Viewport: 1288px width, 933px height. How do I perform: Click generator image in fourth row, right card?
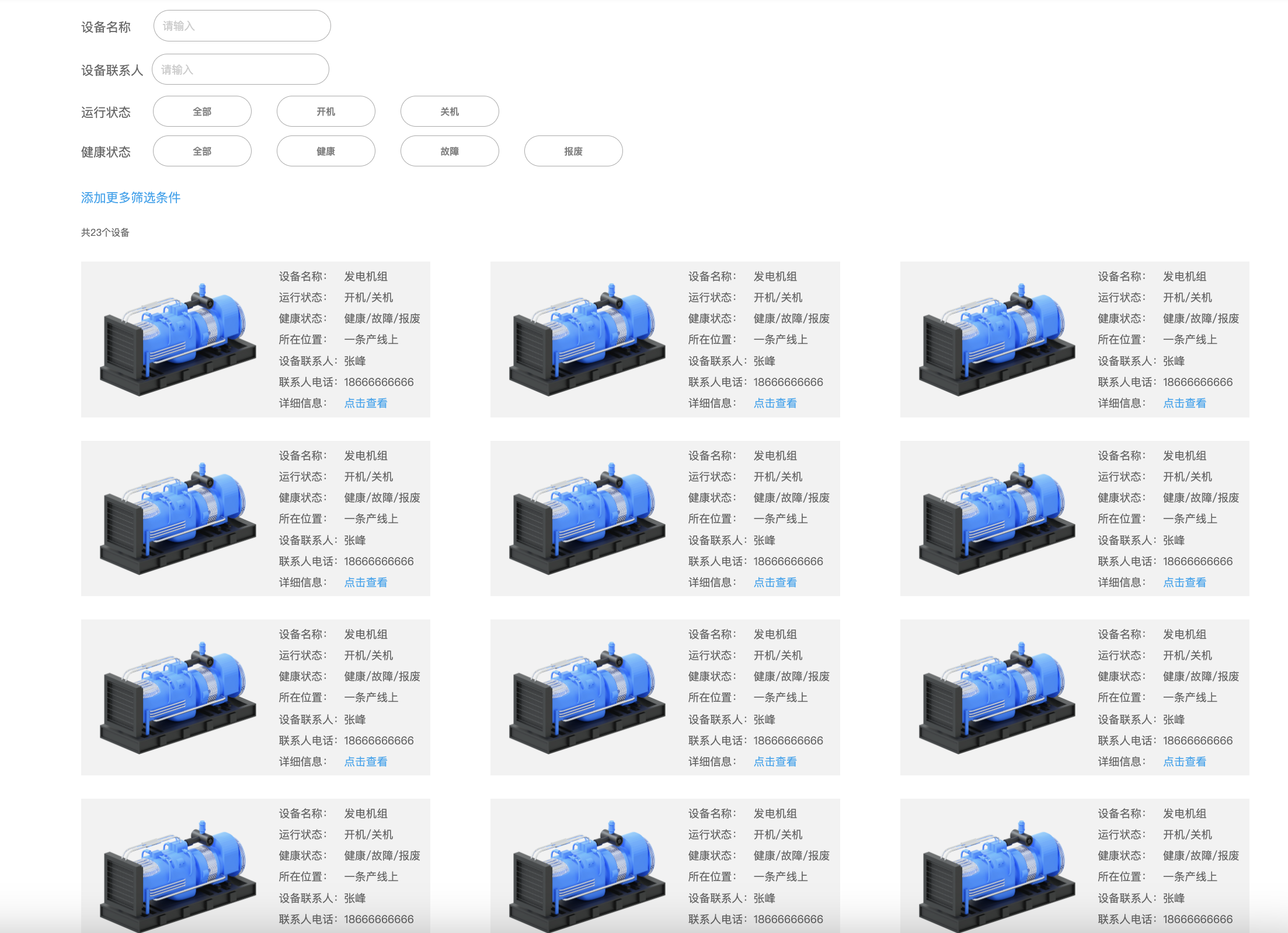click(997, 876)
